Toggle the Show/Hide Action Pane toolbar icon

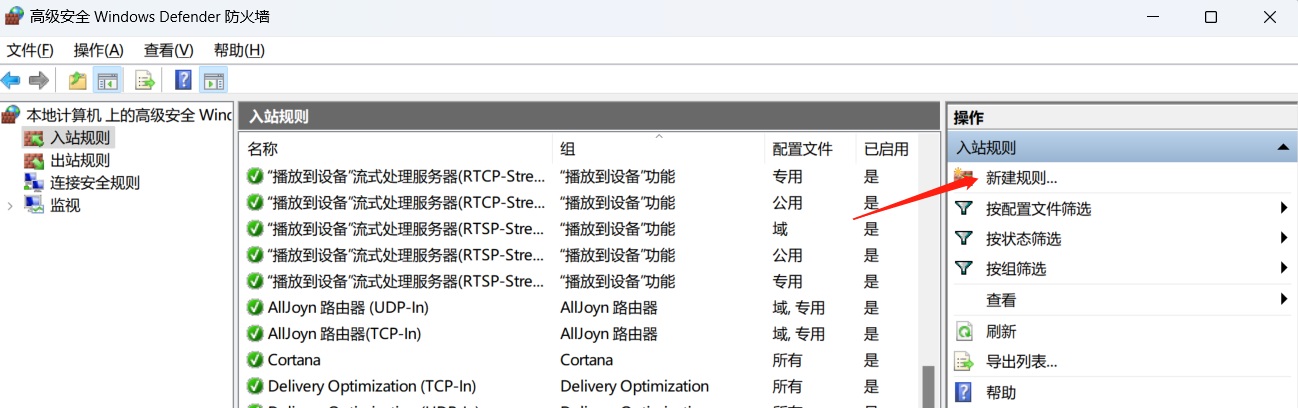(213, 80)
